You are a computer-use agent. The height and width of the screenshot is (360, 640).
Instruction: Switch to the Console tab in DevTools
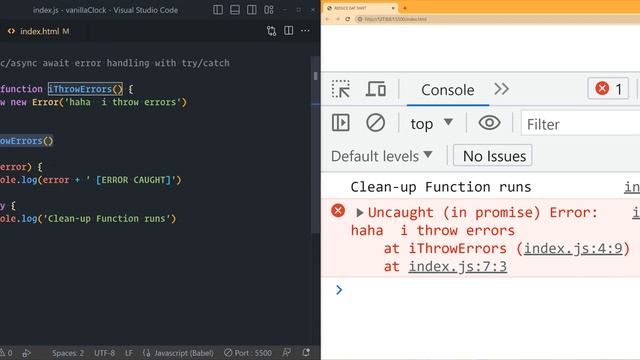click(x=448, y=90)
